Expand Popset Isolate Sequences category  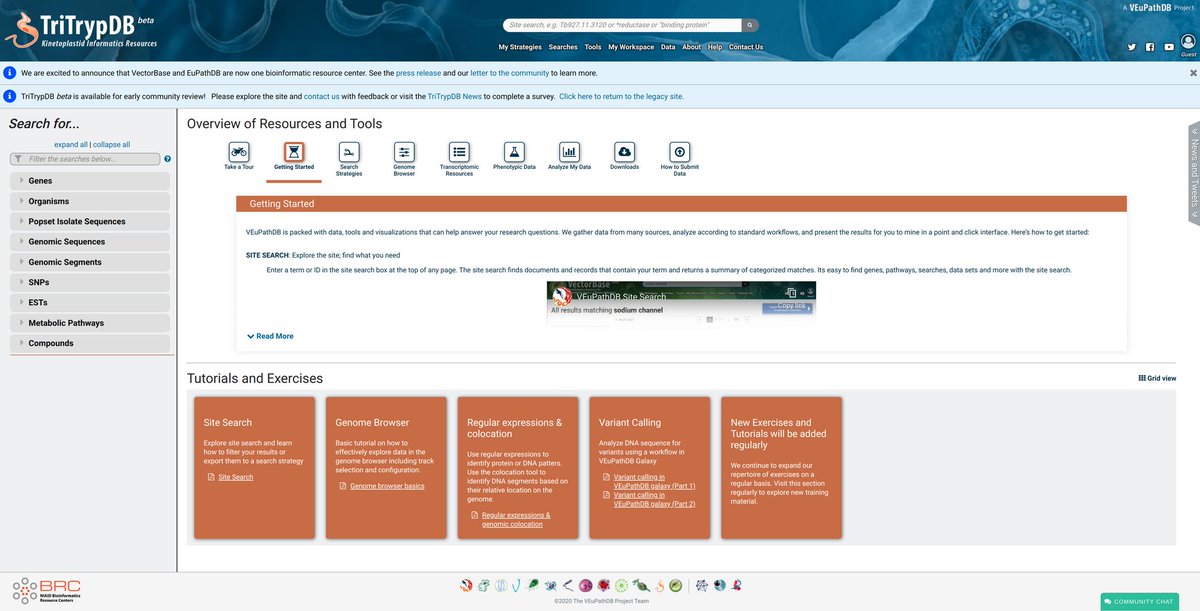coord(90,221)
